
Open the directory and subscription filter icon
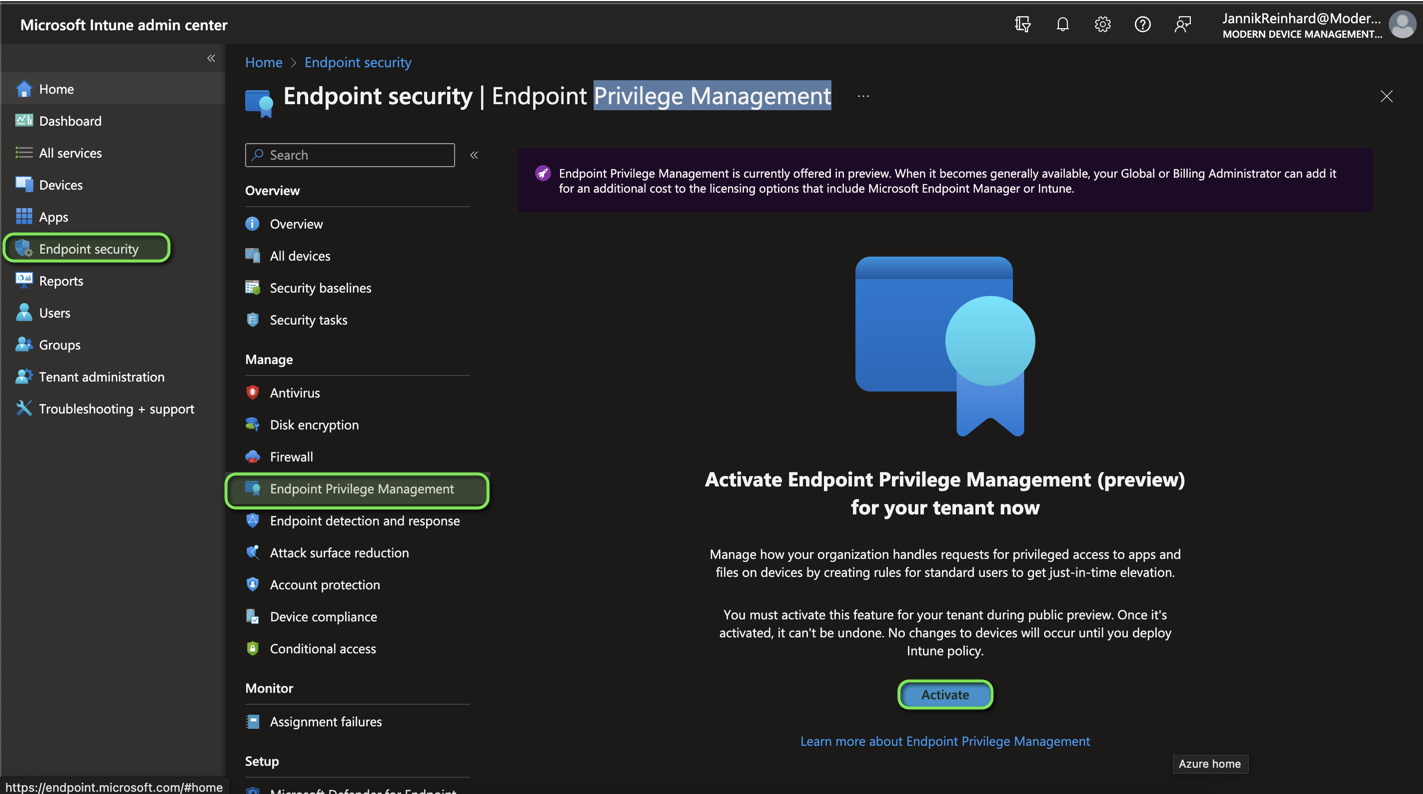[x=1022, y=24]
